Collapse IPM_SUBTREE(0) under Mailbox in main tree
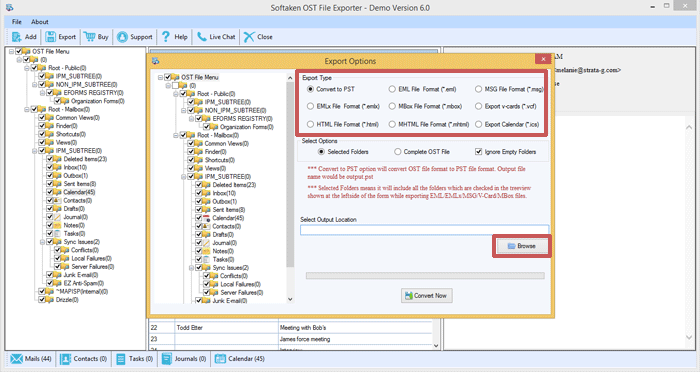This screenshot has height=372, width=700. click(x=34, y=151)
